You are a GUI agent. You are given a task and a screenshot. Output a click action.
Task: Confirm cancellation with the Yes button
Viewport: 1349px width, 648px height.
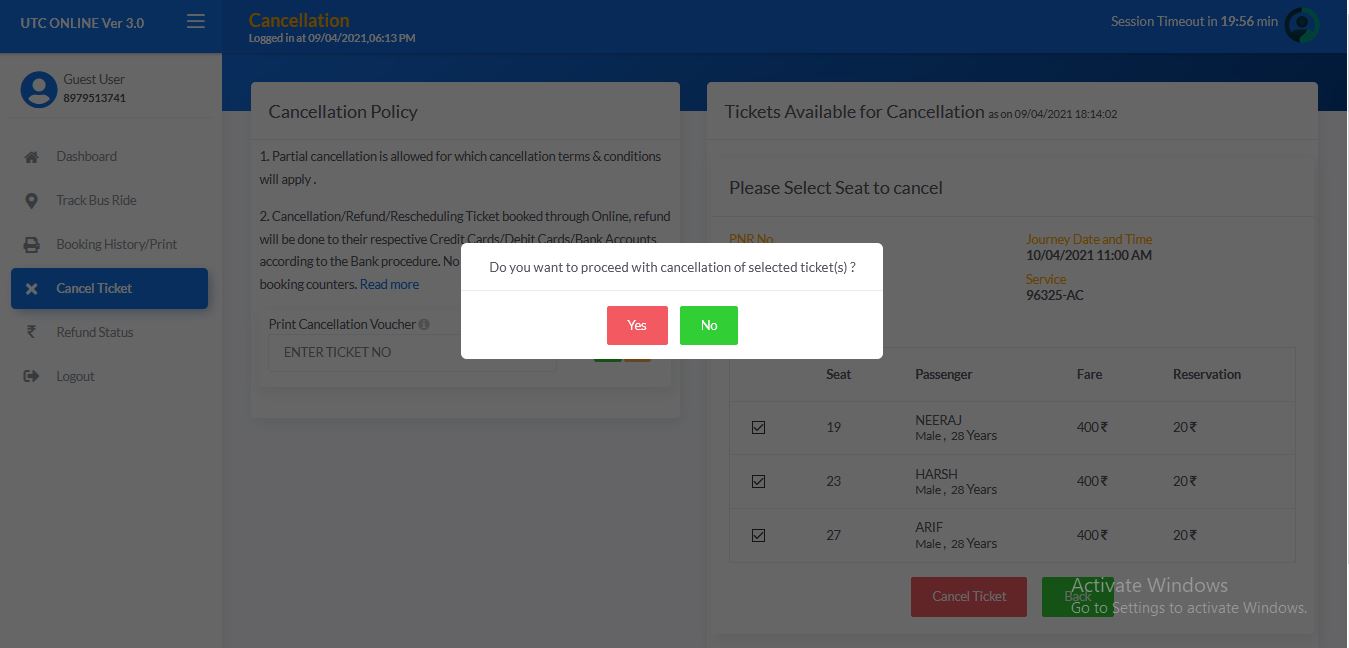(637, 325)
